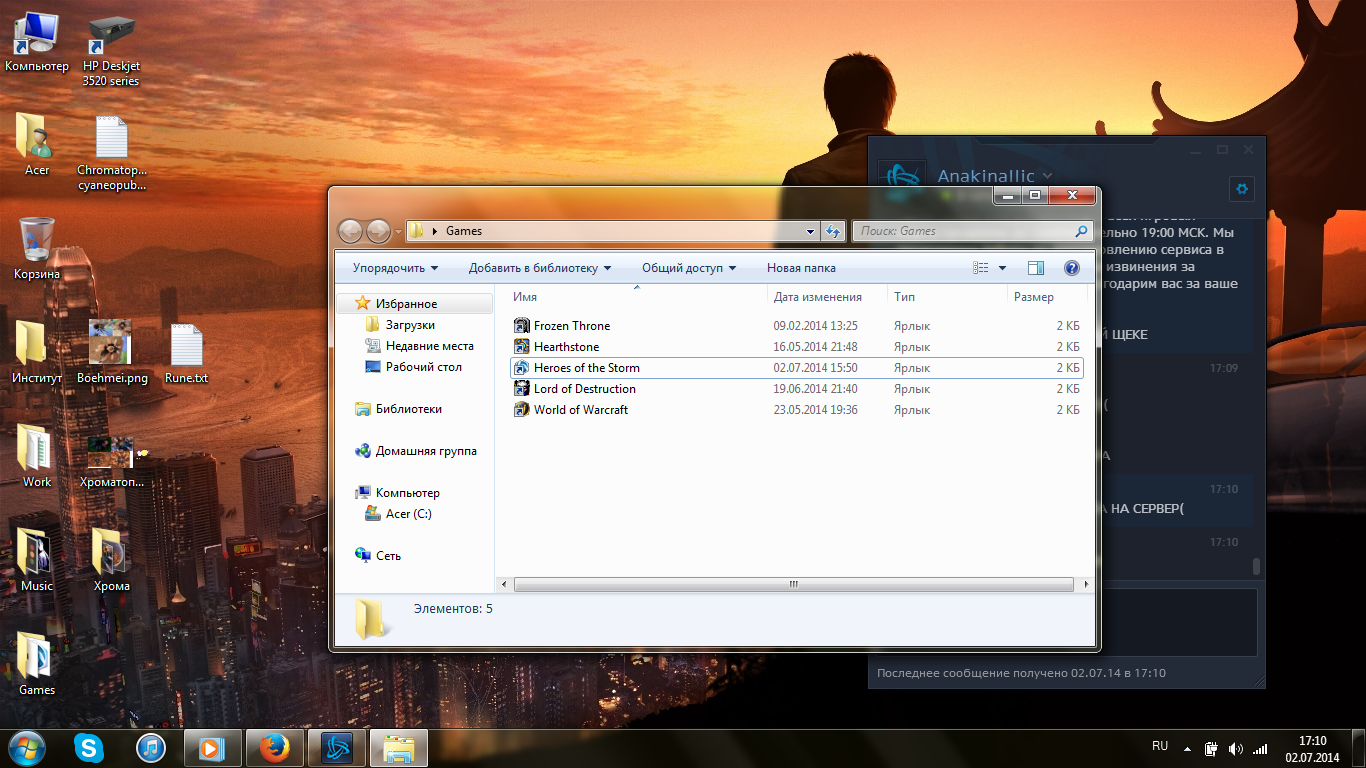
Task: Open the help question mark icon
Action: 1072,268
